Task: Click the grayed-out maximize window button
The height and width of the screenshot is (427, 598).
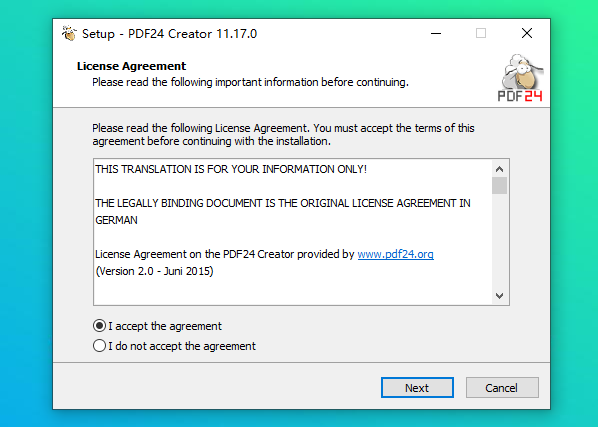Action: coord(481,34)
